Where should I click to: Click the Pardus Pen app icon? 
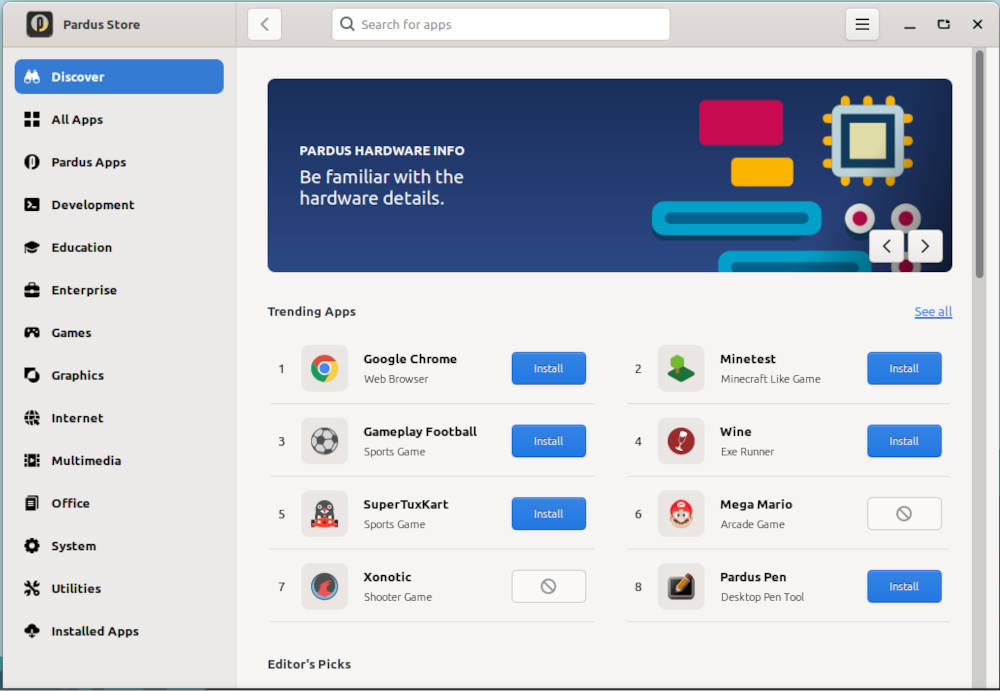point(681,587)
